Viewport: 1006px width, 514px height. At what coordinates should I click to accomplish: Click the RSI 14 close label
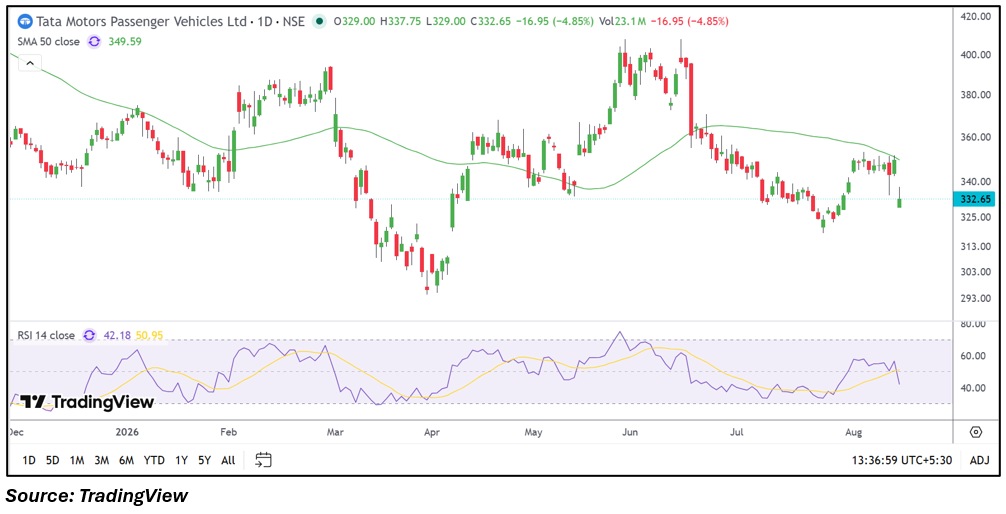pos(46,335)
